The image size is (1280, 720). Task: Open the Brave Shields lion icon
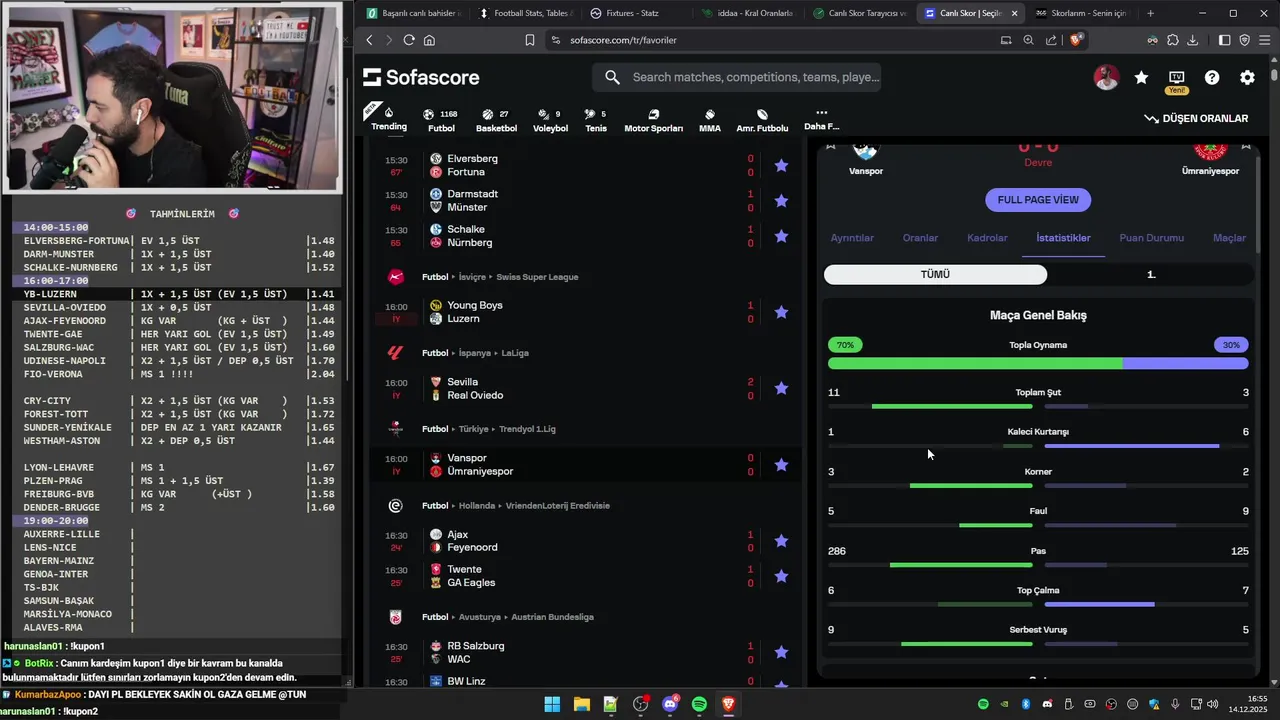pyautogui.click(x=1076, y=40)
